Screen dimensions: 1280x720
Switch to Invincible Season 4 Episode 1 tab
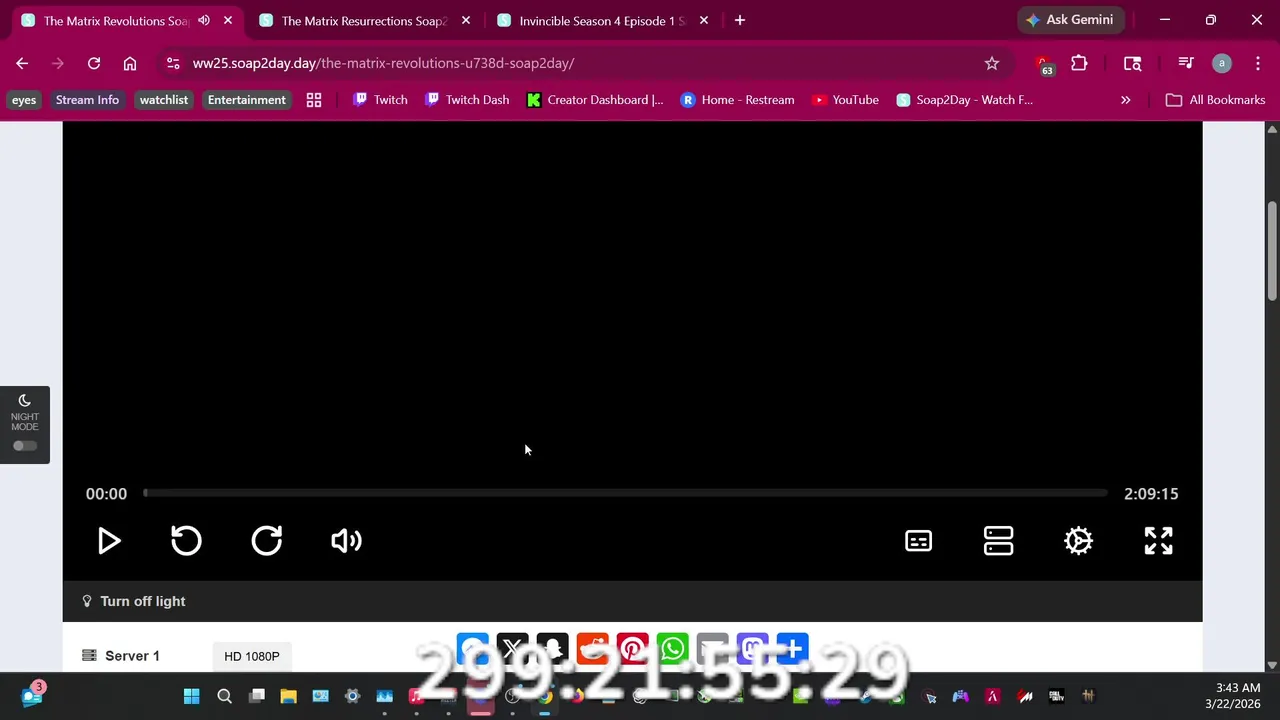[x=602, y=20]
